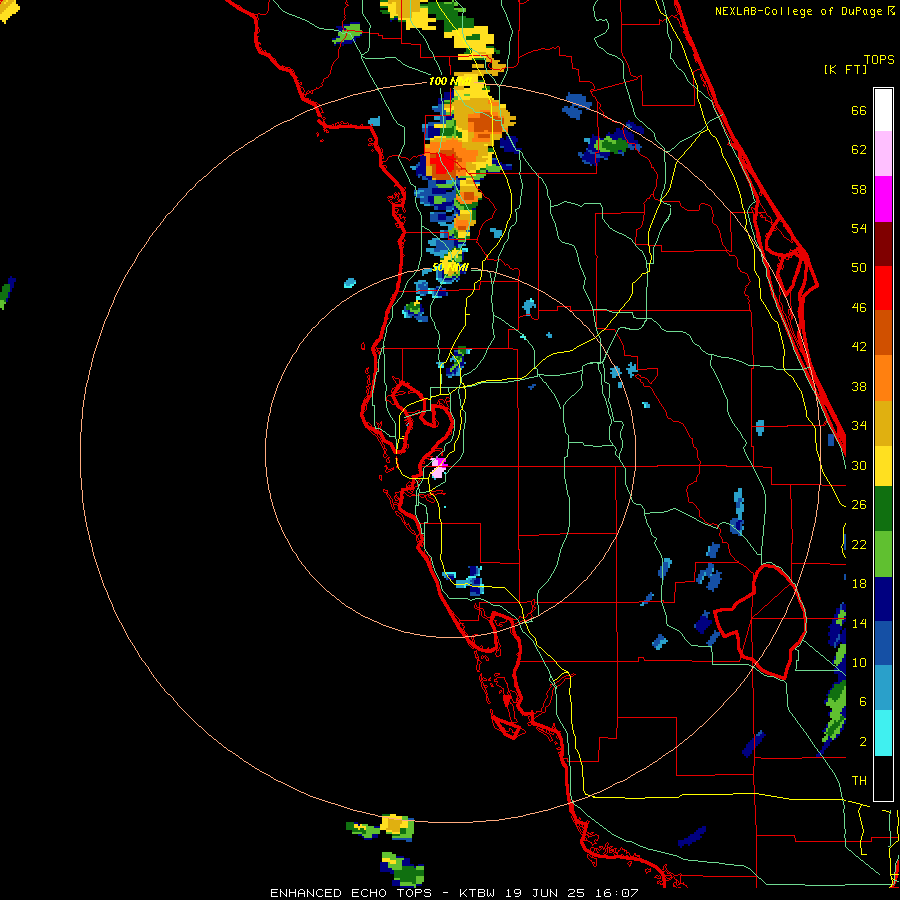
Task: Click the 34 legend value
Action: click(x=859, y=426)
